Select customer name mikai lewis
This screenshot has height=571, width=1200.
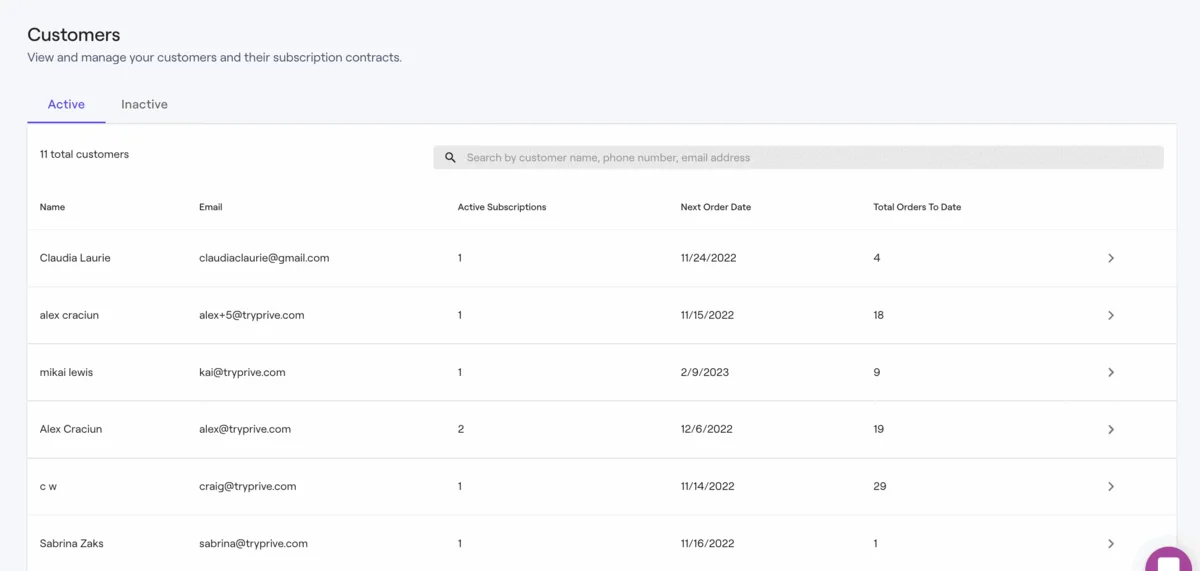[66, 372]
